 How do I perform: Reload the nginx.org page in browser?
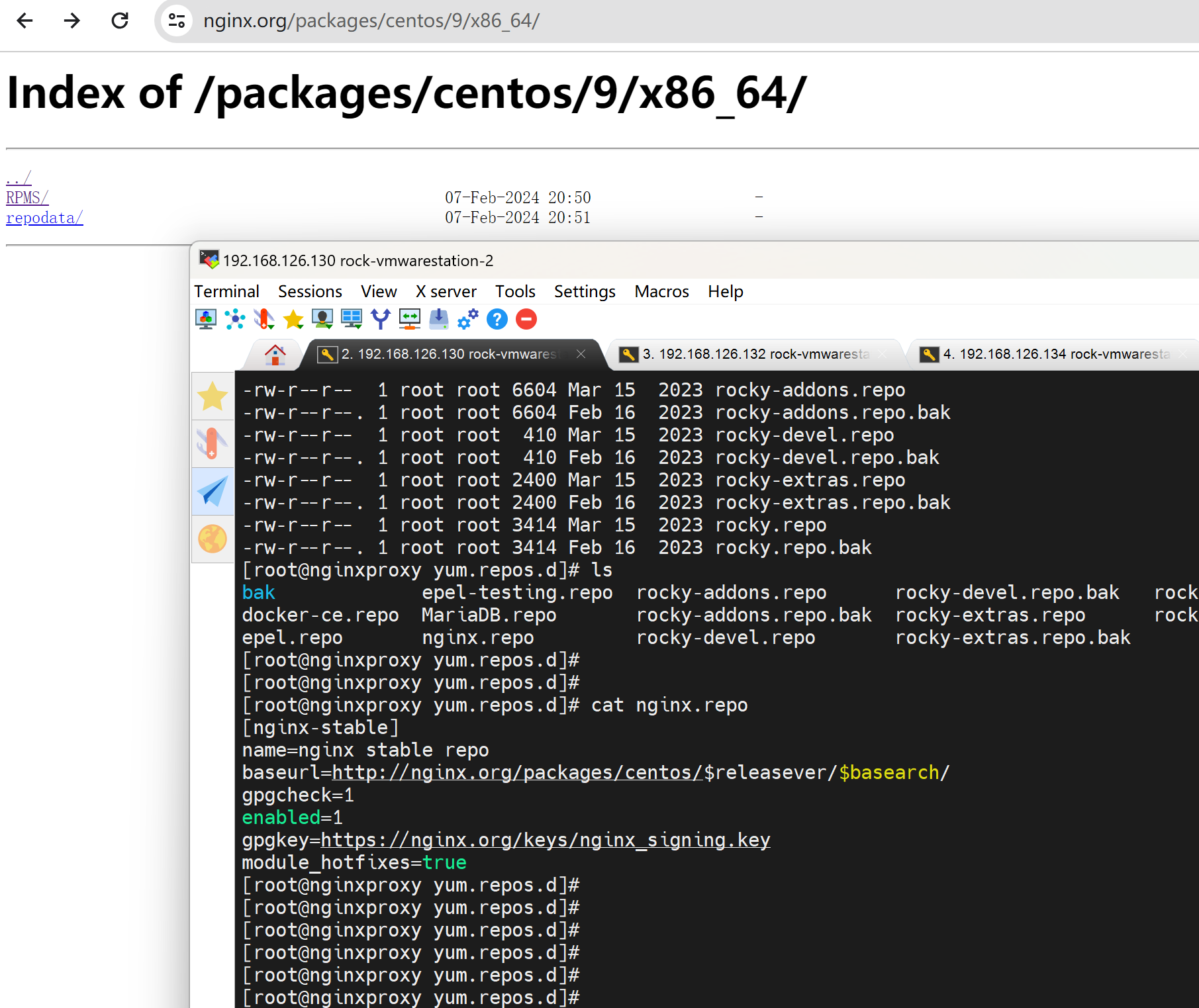120,21
